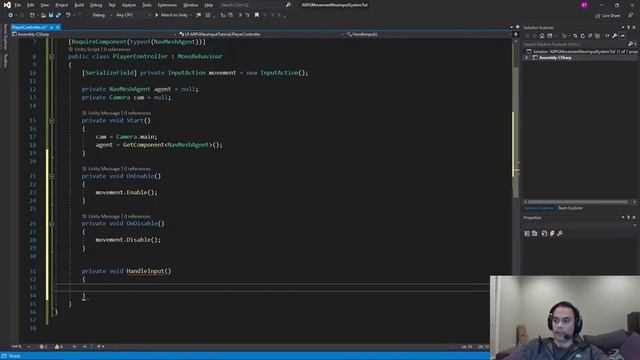The image size is (640, 360).
Task: Open the View menu
Action: pyautogui.click(x=45, y=5)
